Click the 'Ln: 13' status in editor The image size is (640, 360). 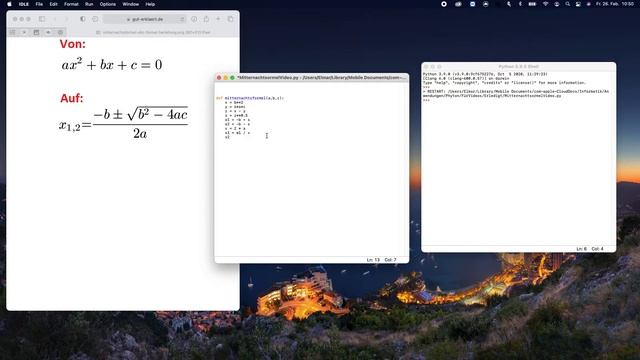pyautogui.click(x=373, y=260)
